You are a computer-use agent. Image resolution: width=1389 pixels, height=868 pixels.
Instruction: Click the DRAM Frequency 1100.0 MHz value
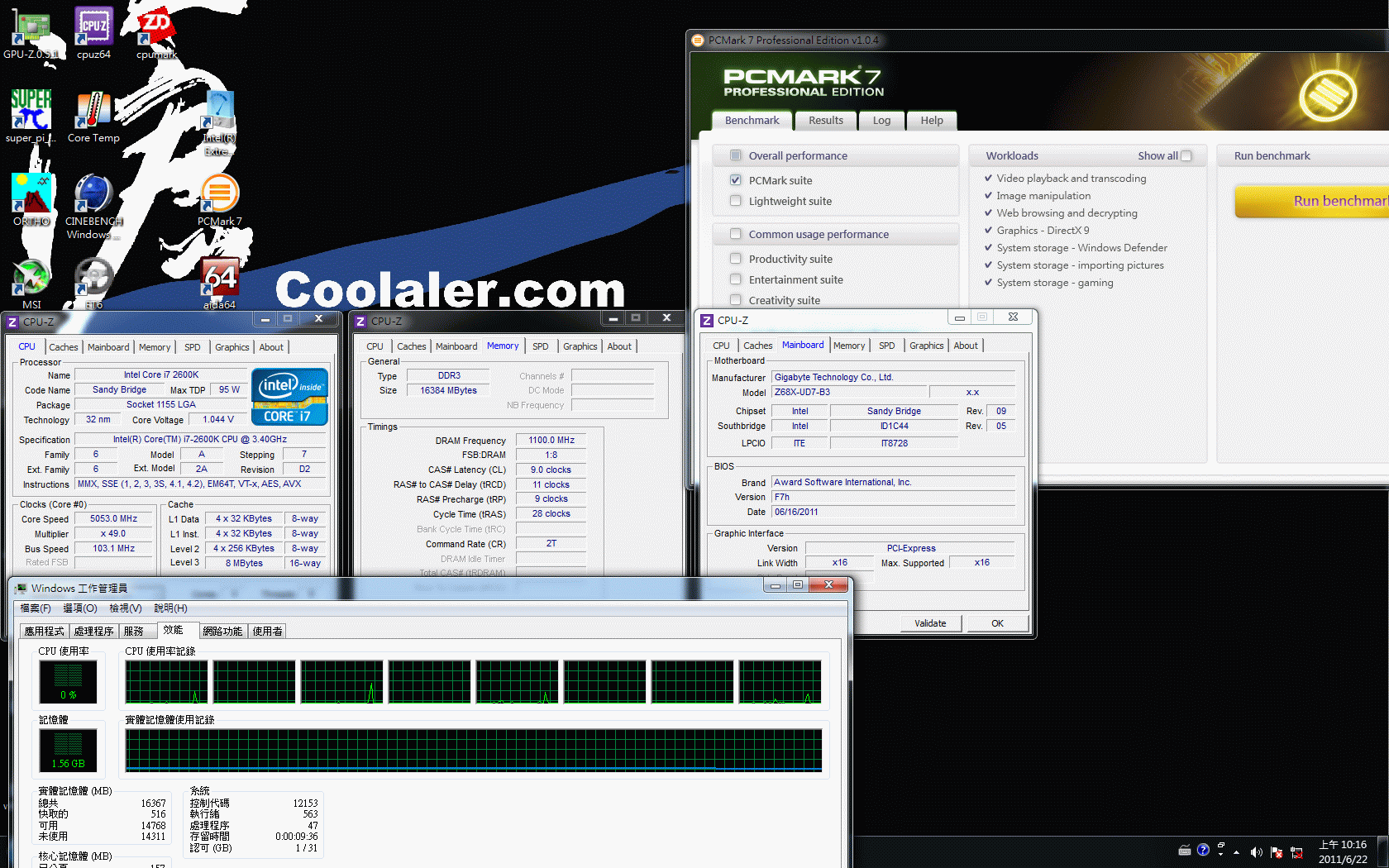[551, 441]
